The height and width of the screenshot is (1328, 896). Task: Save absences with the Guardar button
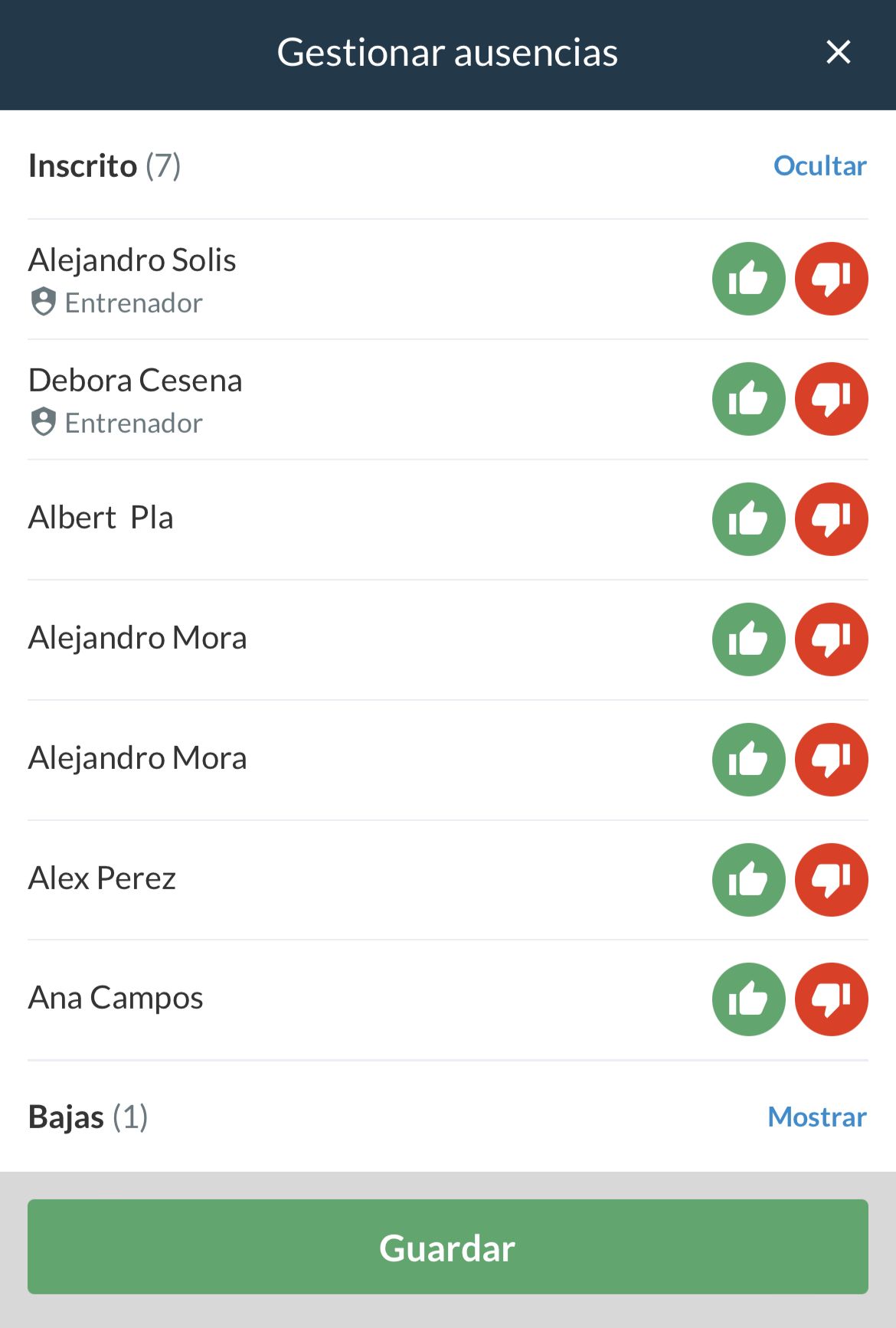(447, 1247)
